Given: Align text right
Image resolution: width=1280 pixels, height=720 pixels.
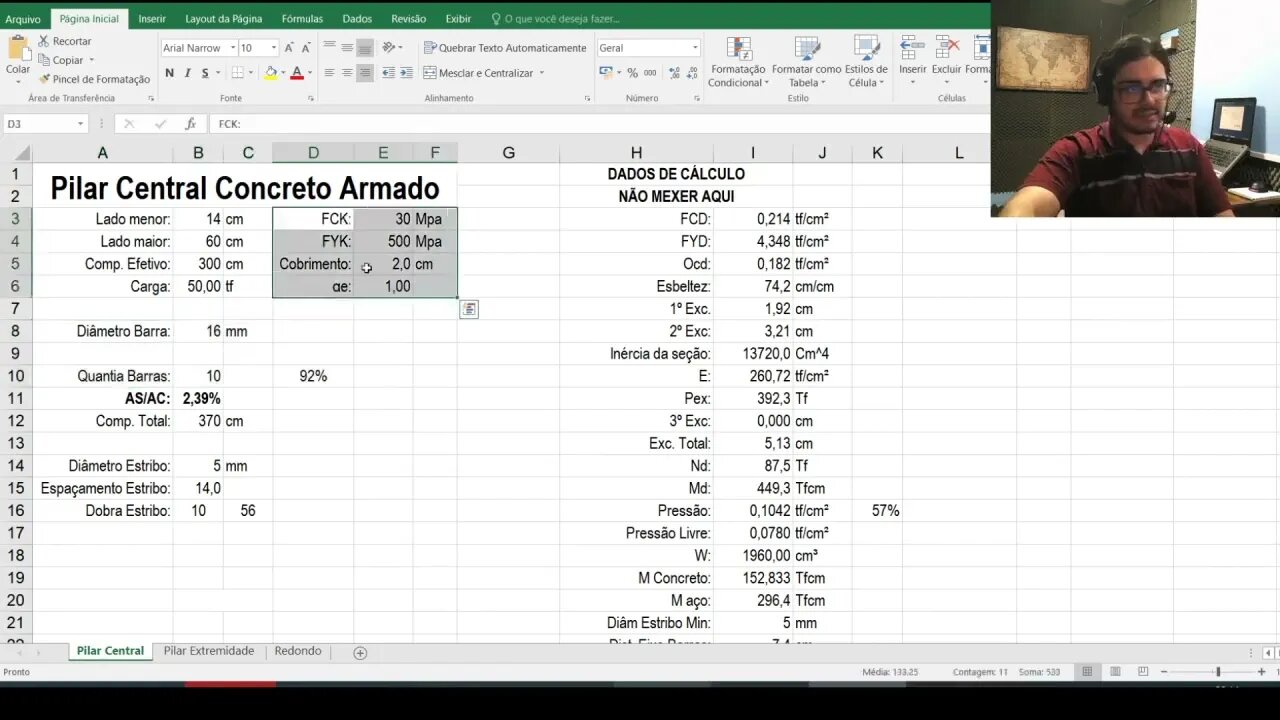Looking at the screenshot, I should pyautogui.click(x=365, y=73).
